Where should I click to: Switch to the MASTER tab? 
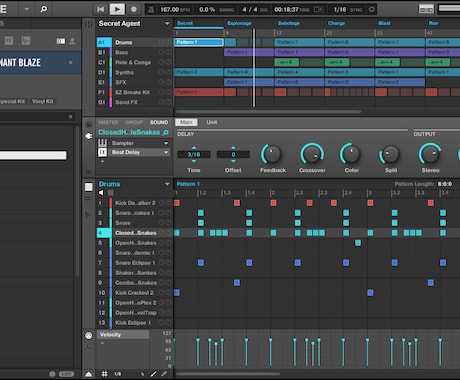click(x=108, y=122)
